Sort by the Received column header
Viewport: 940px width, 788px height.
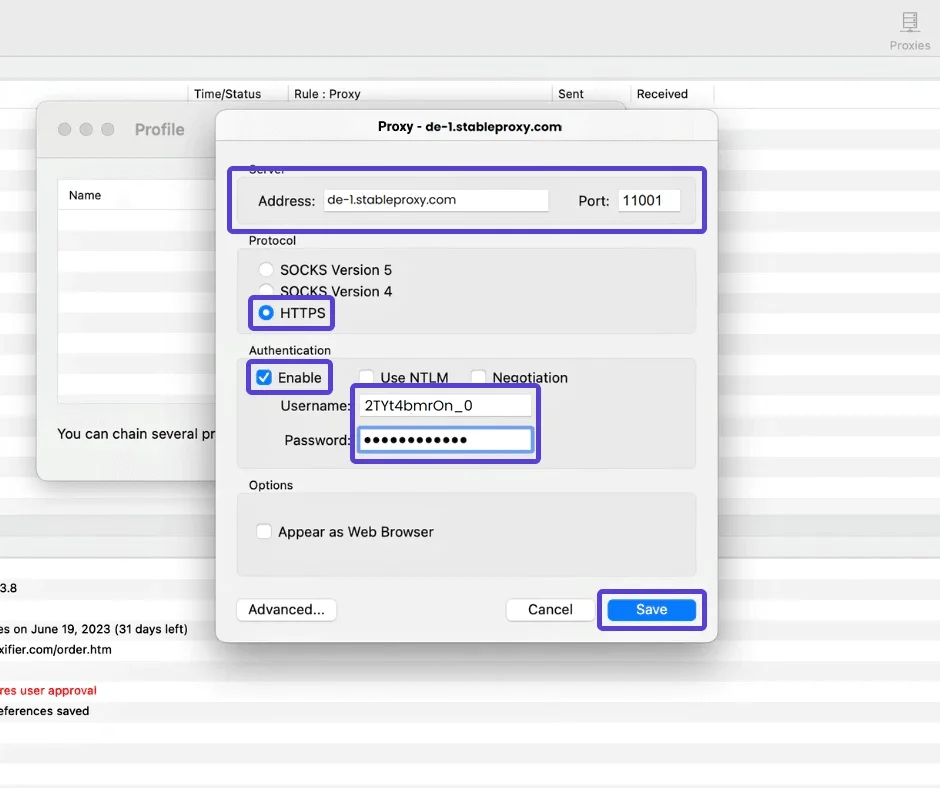point(662,94)
